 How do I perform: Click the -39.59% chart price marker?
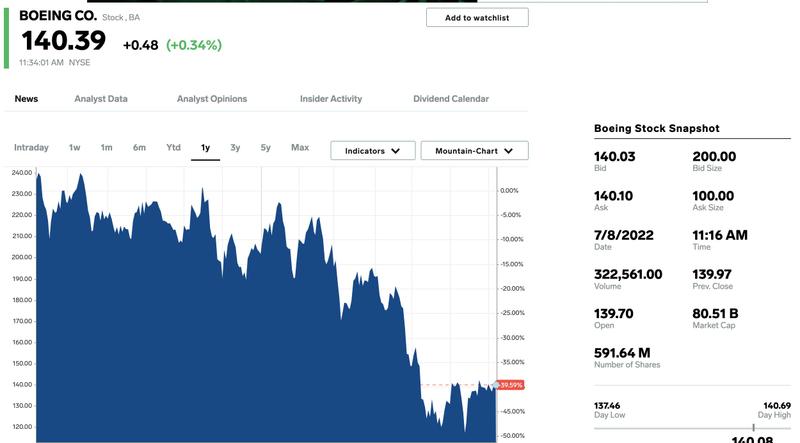510,385
